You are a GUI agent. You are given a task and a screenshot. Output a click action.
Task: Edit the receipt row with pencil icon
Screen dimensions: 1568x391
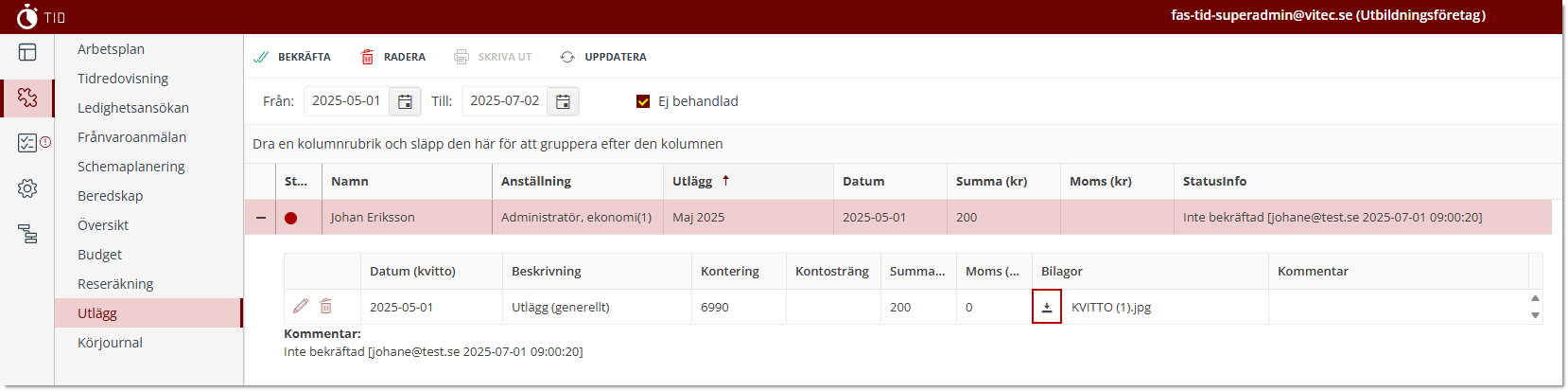coord(301,306)
